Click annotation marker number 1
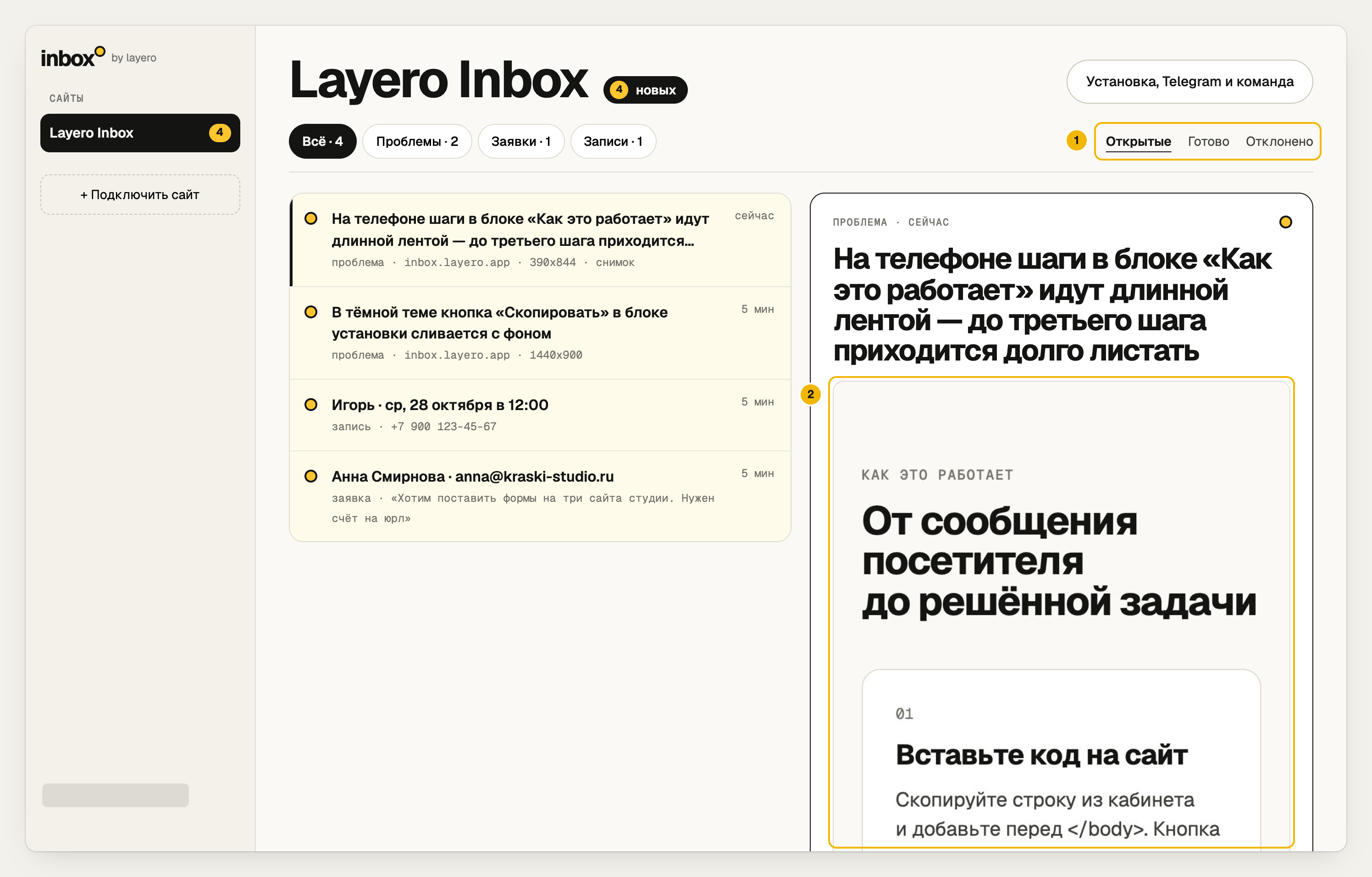 (x=1076, y=141)
